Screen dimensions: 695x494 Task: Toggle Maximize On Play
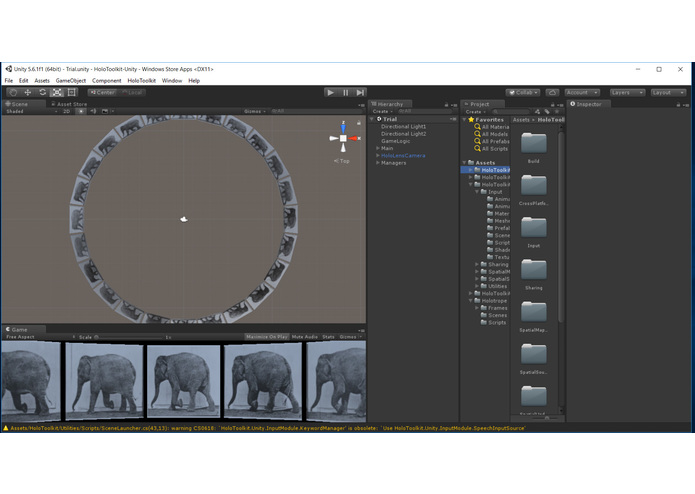pyautogui.click(x=266, y=337)
